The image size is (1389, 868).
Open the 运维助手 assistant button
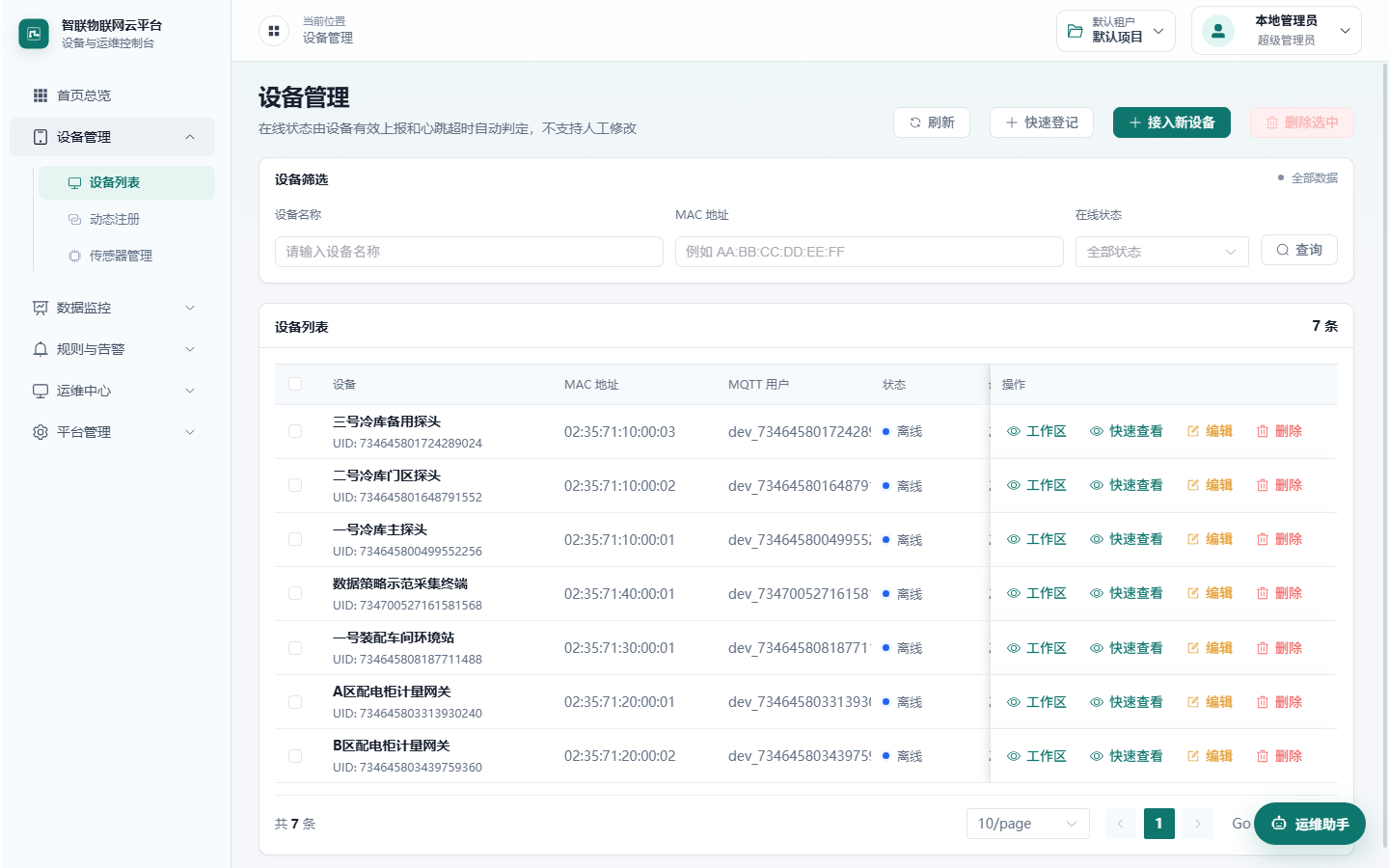(1310, 824)
